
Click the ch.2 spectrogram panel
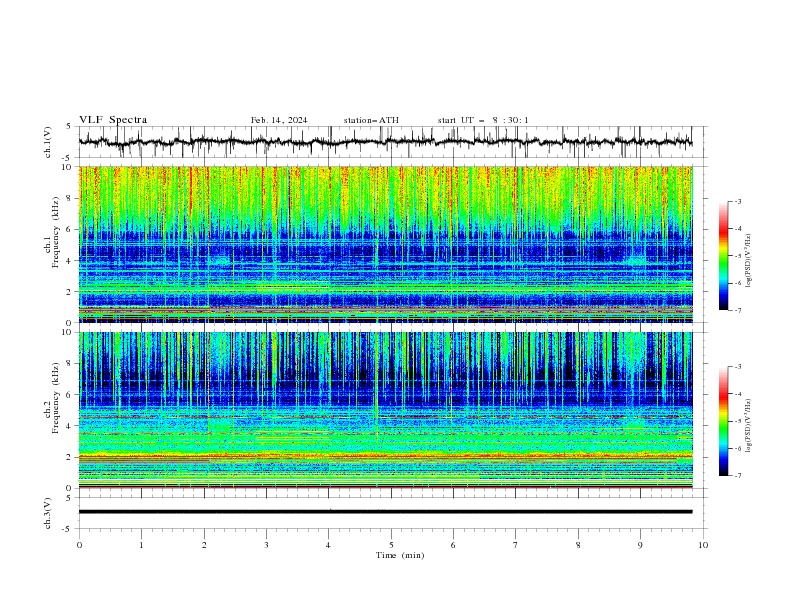386,410
